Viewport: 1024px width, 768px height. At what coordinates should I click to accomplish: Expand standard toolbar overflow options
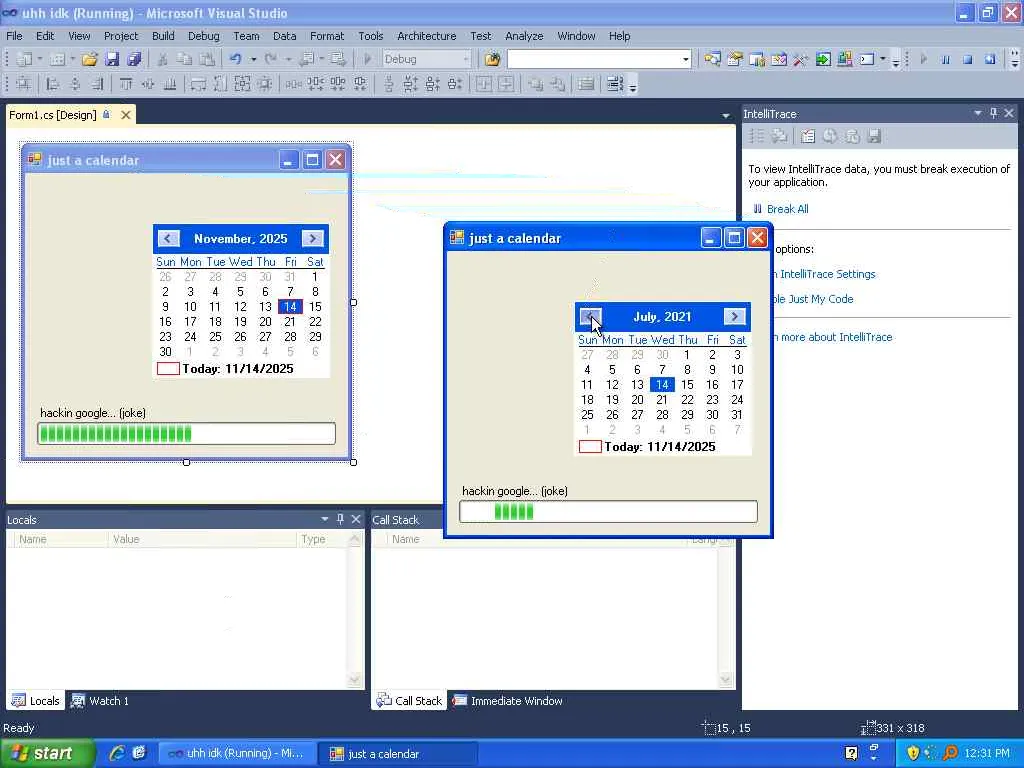click(x=895, y=61)
